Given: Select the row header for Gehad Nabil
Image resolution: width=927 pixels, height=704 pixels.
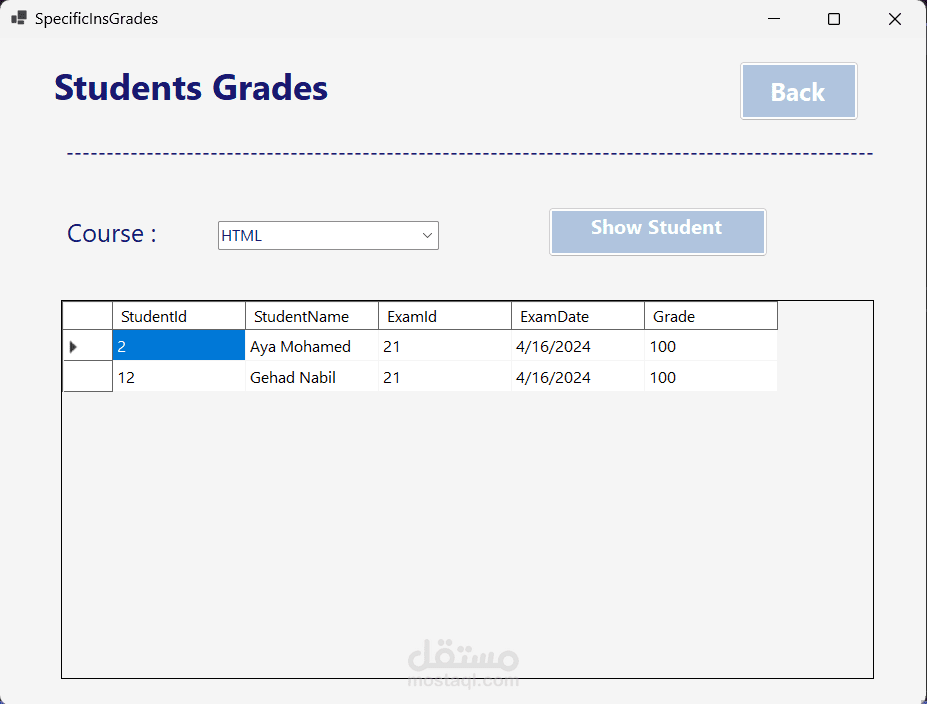Looking at the screenshot, I should 87,377.
